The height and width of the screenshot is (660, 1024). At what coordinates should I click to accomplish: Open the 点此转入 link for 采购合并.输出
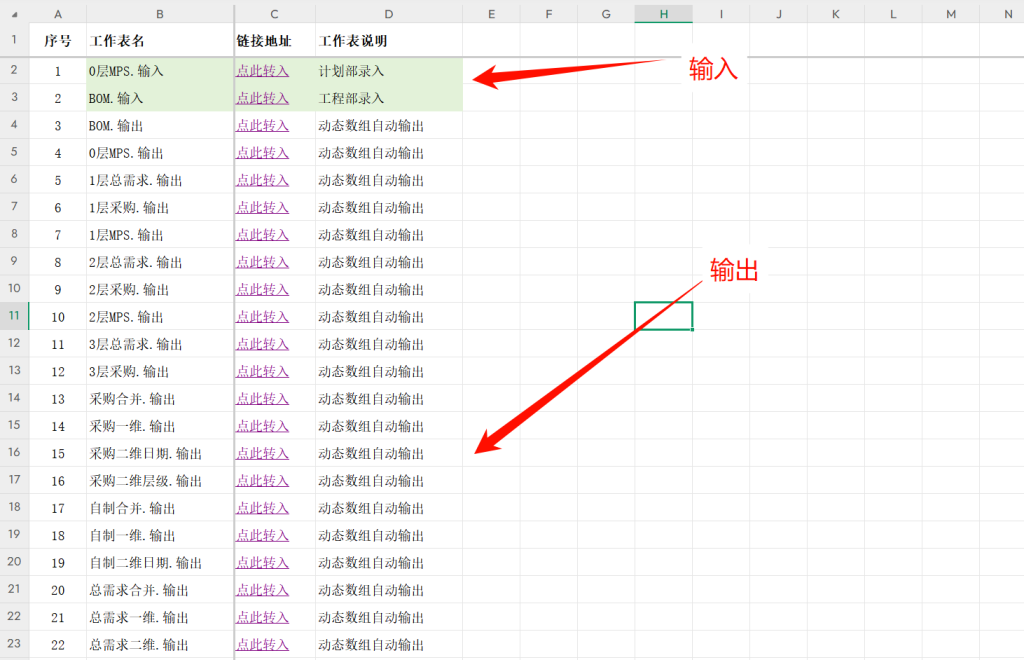click(262, 400)
